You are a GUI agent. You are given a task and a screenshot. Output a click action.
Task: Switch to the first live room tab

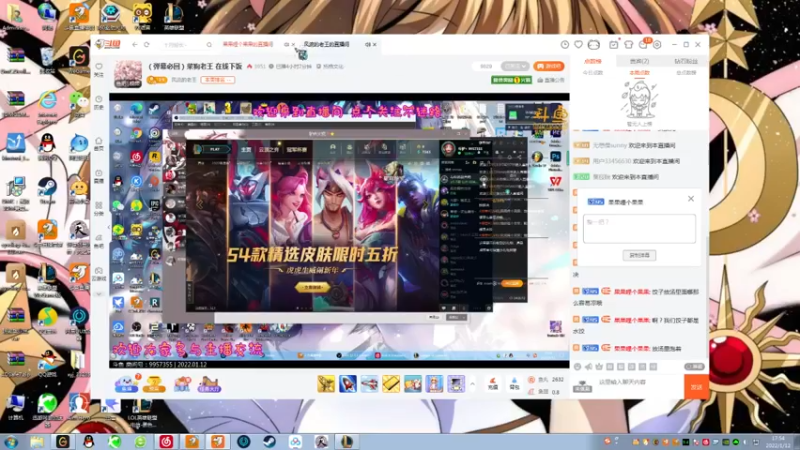[248, 45]
